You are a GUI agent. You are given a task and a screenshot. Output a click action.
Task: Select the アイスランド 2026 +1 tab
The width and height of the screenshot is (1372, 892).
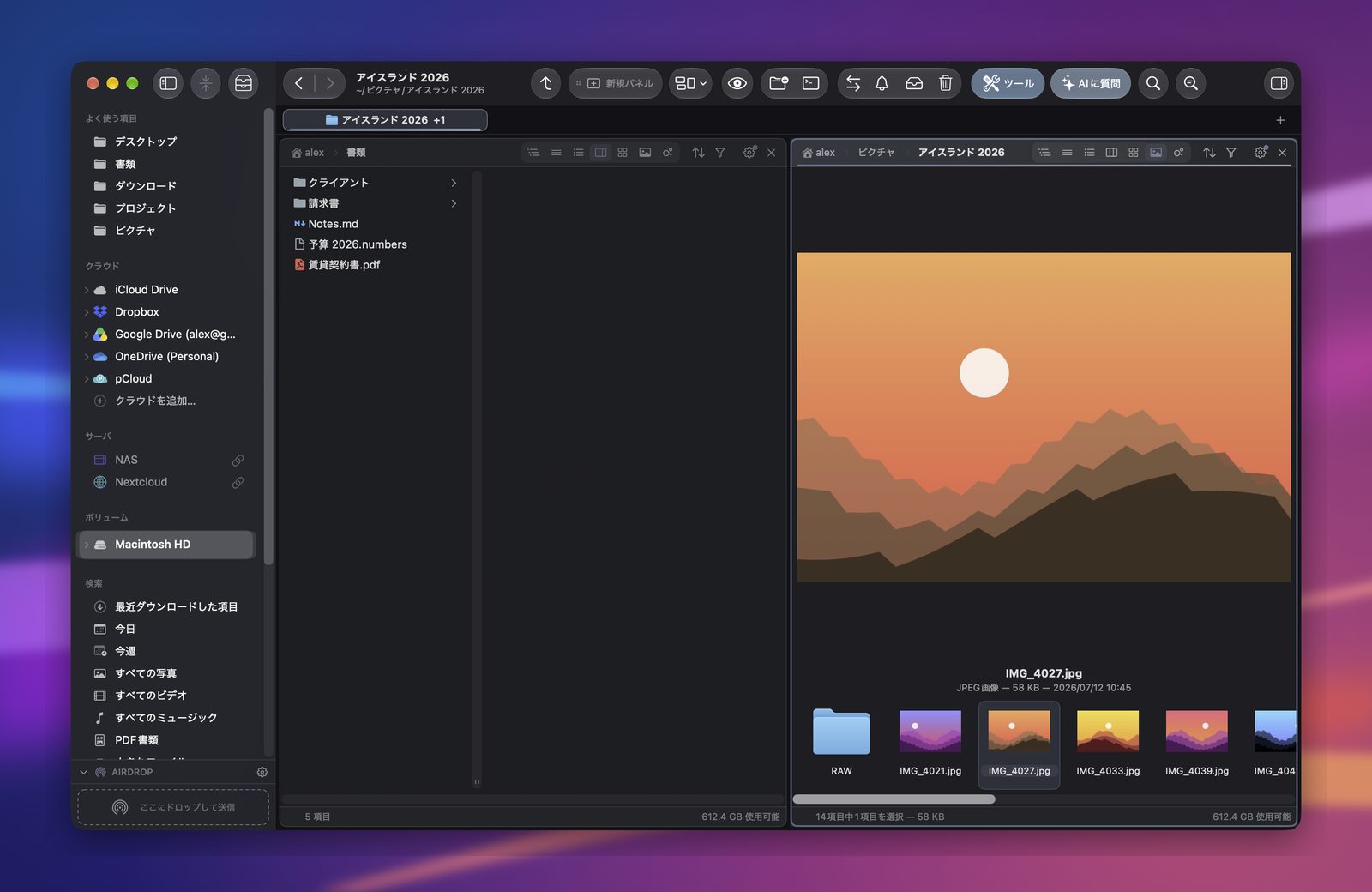pyautogui.click(x=385, y=120)
